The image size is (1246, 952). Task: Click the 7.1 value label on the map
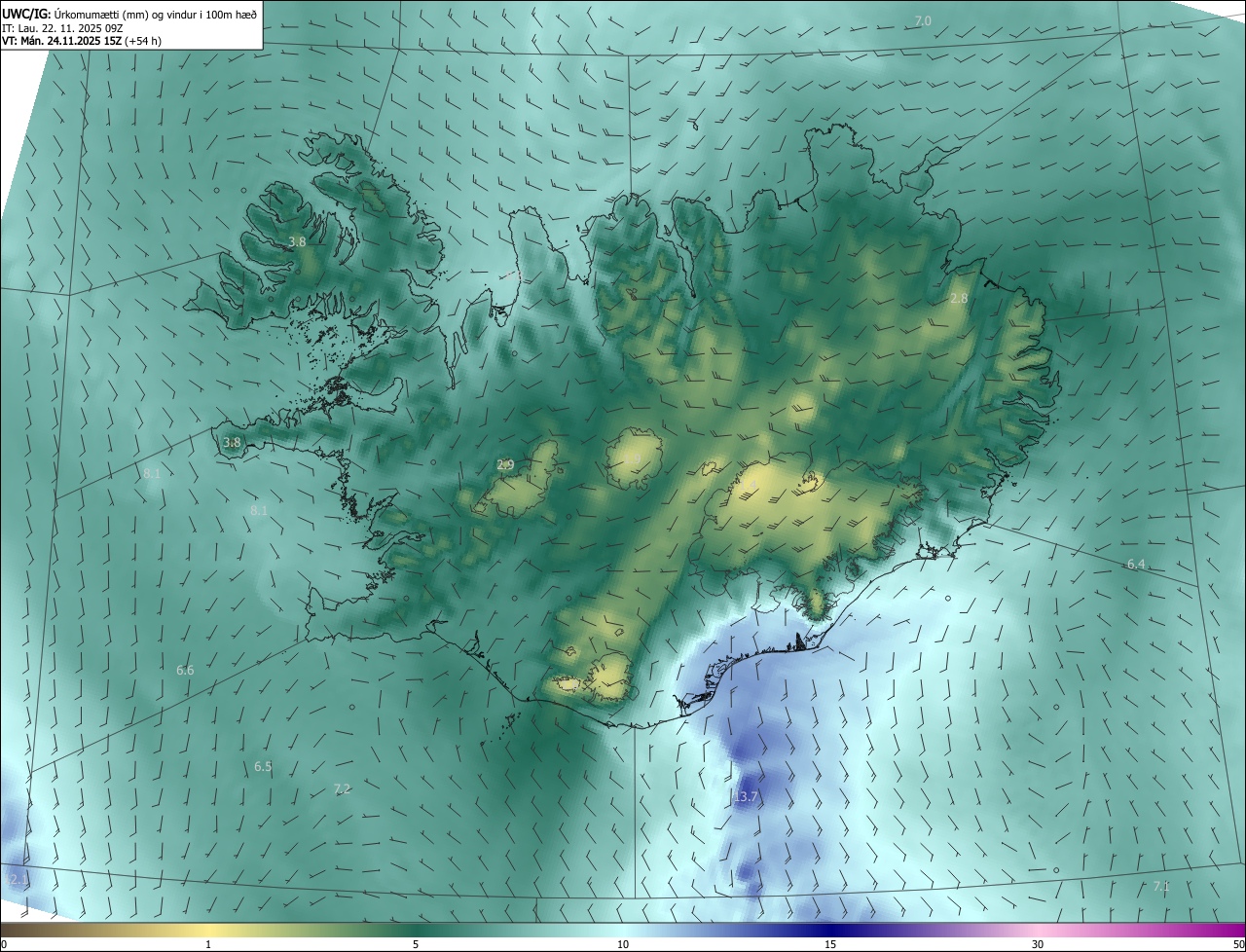point(1160,886)
